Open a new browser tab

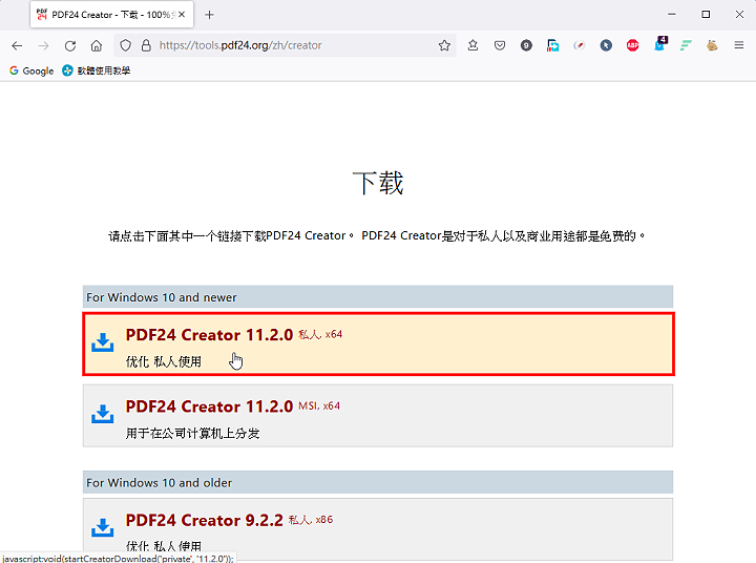coord(209,15)
